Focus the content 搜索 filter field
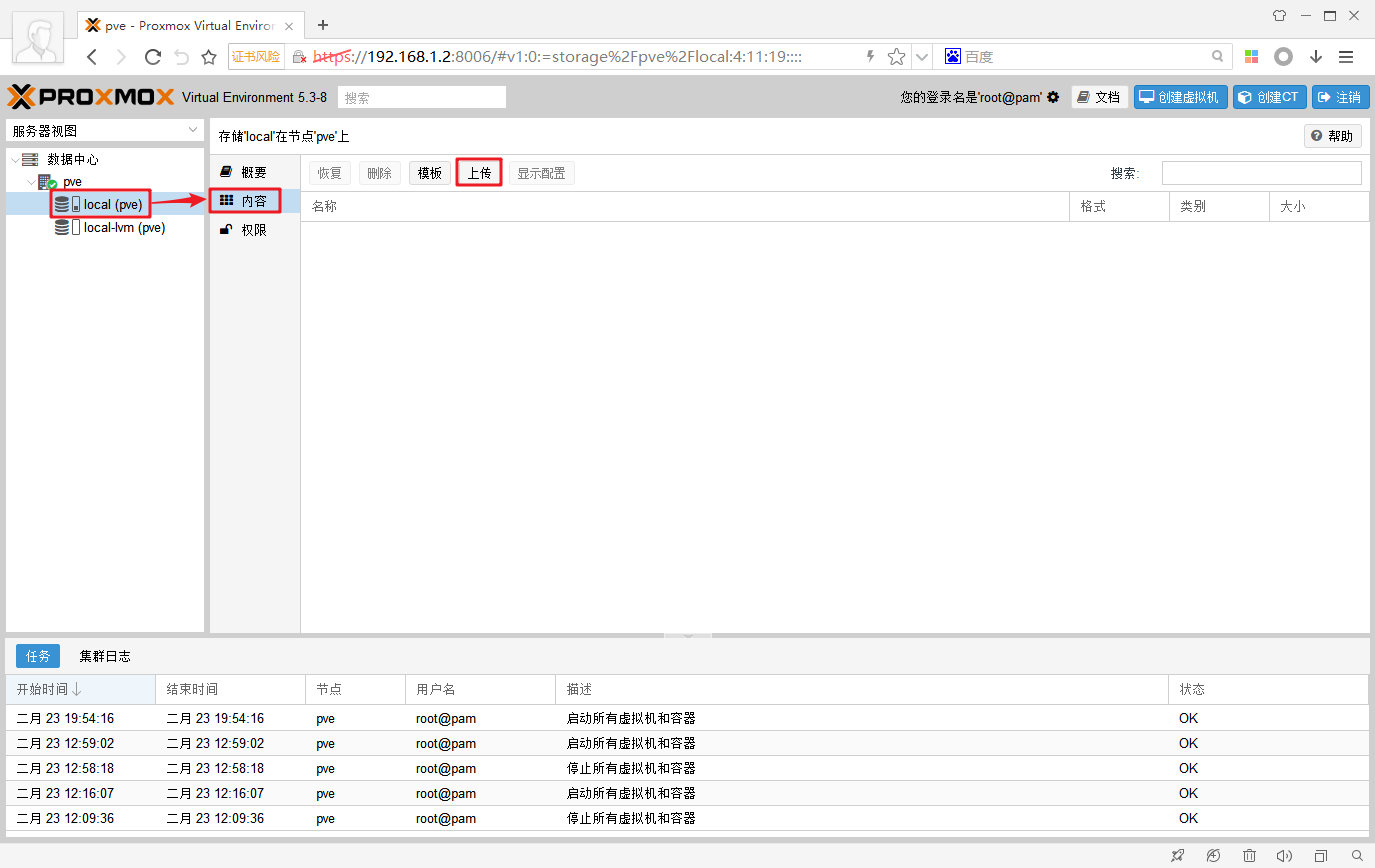The image size is (1375, 868). 1261,173
